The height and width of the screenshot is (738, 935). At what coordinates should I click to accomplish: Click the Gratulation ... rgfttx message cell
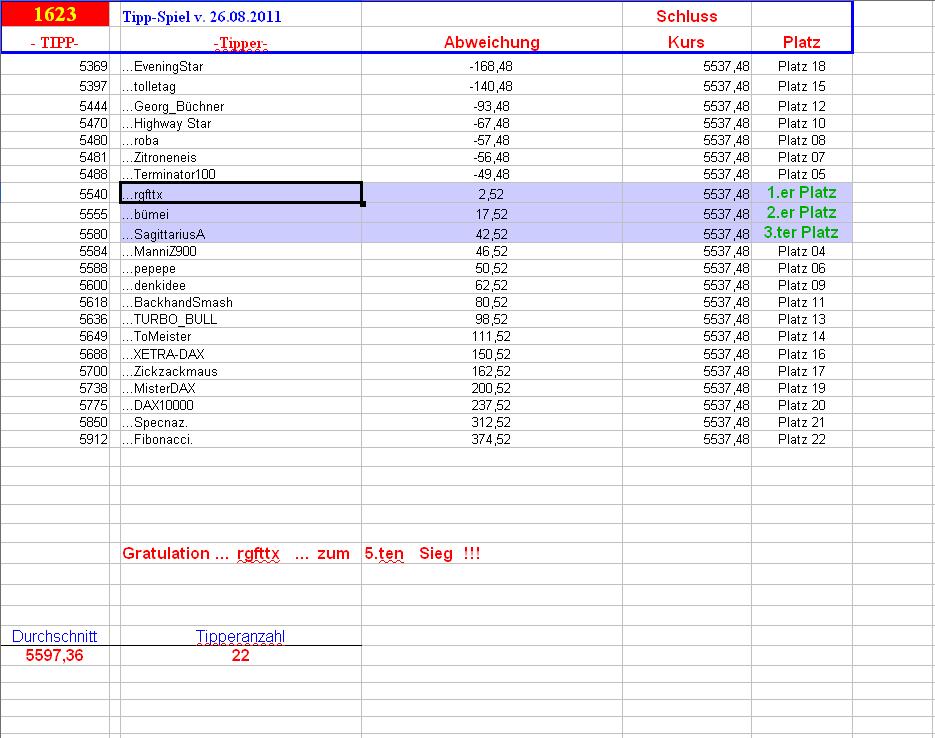coord(241,553)
